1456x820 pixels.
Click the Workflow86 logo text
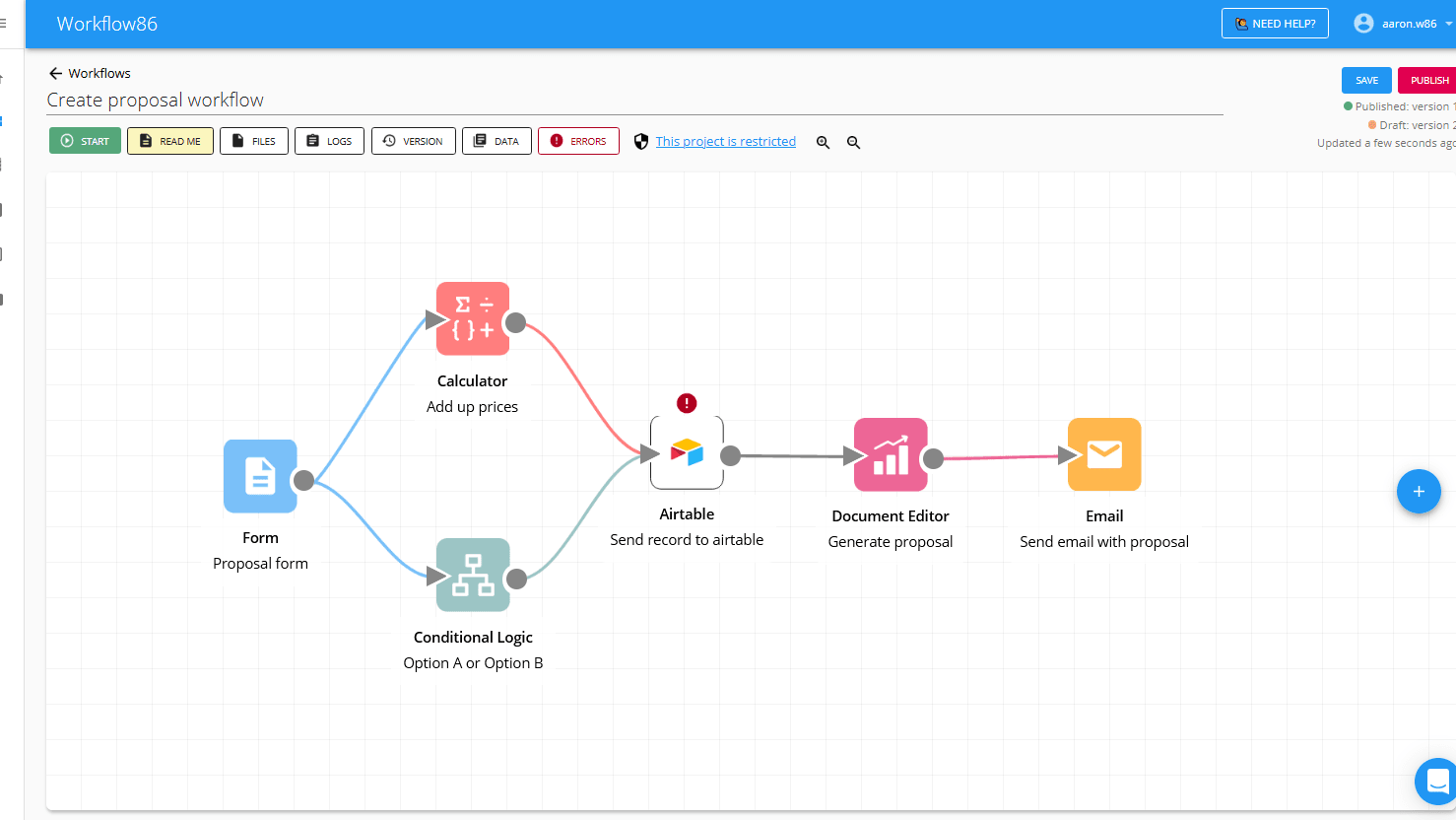coord(107,24)
